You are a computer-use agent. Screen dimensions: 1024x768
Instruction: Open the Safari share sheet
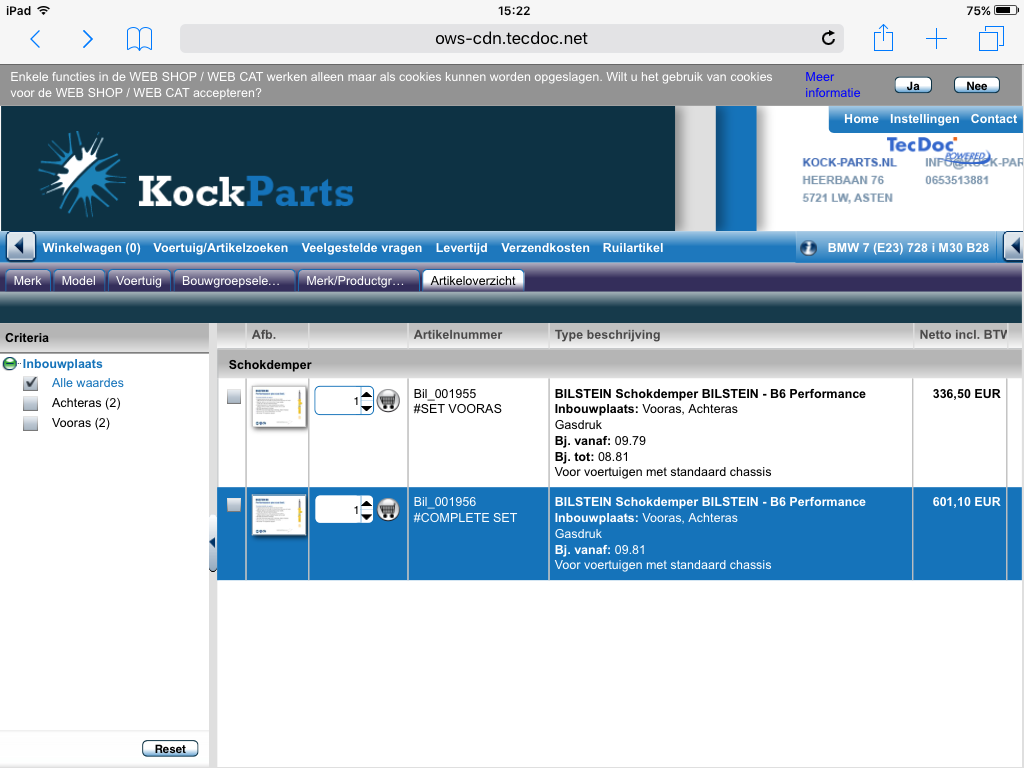pyautogui.click(x=884, y=38)
